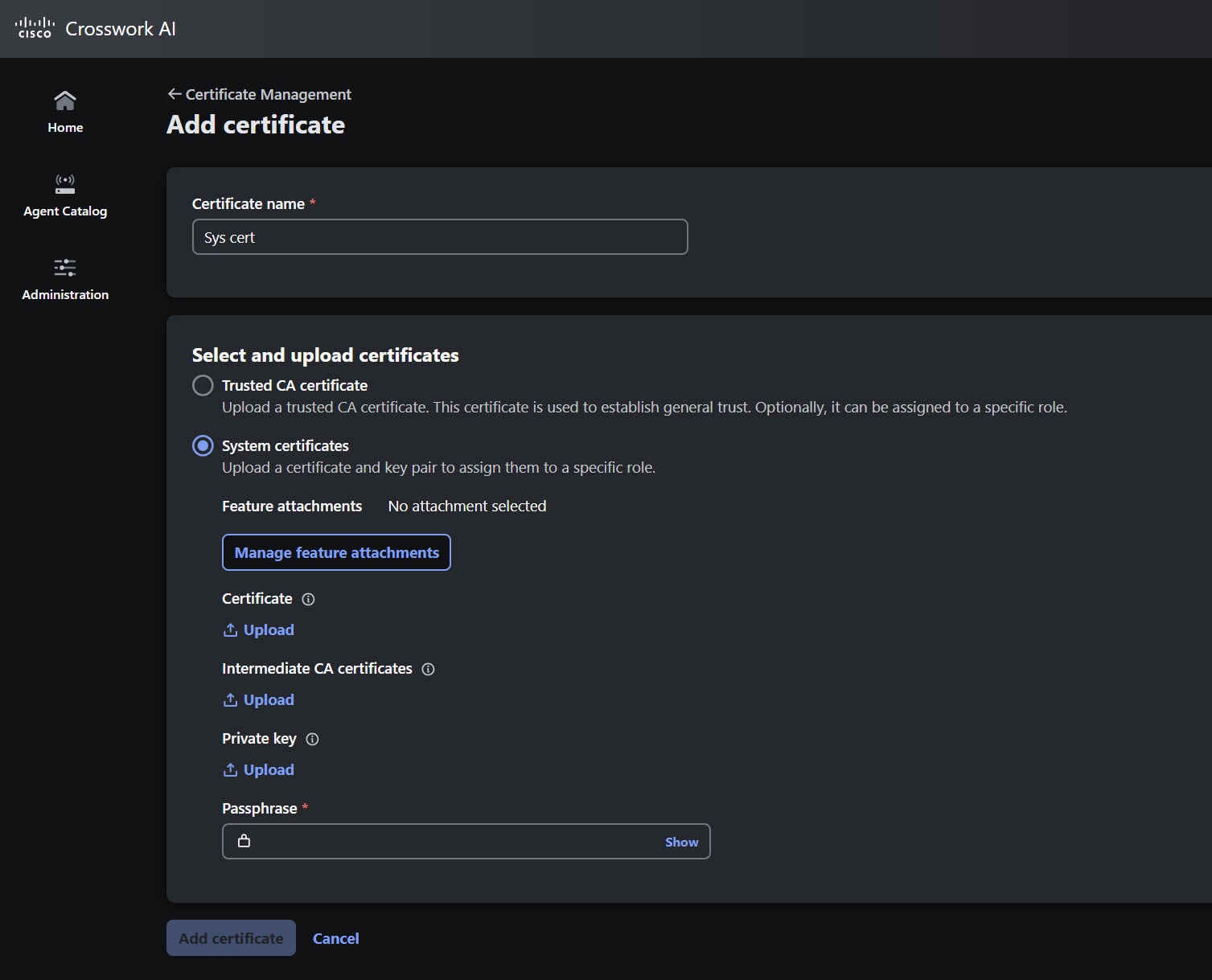Click Manage feature attachments button
Screen dimensions: 1212x980
click(x=336, y=552)
